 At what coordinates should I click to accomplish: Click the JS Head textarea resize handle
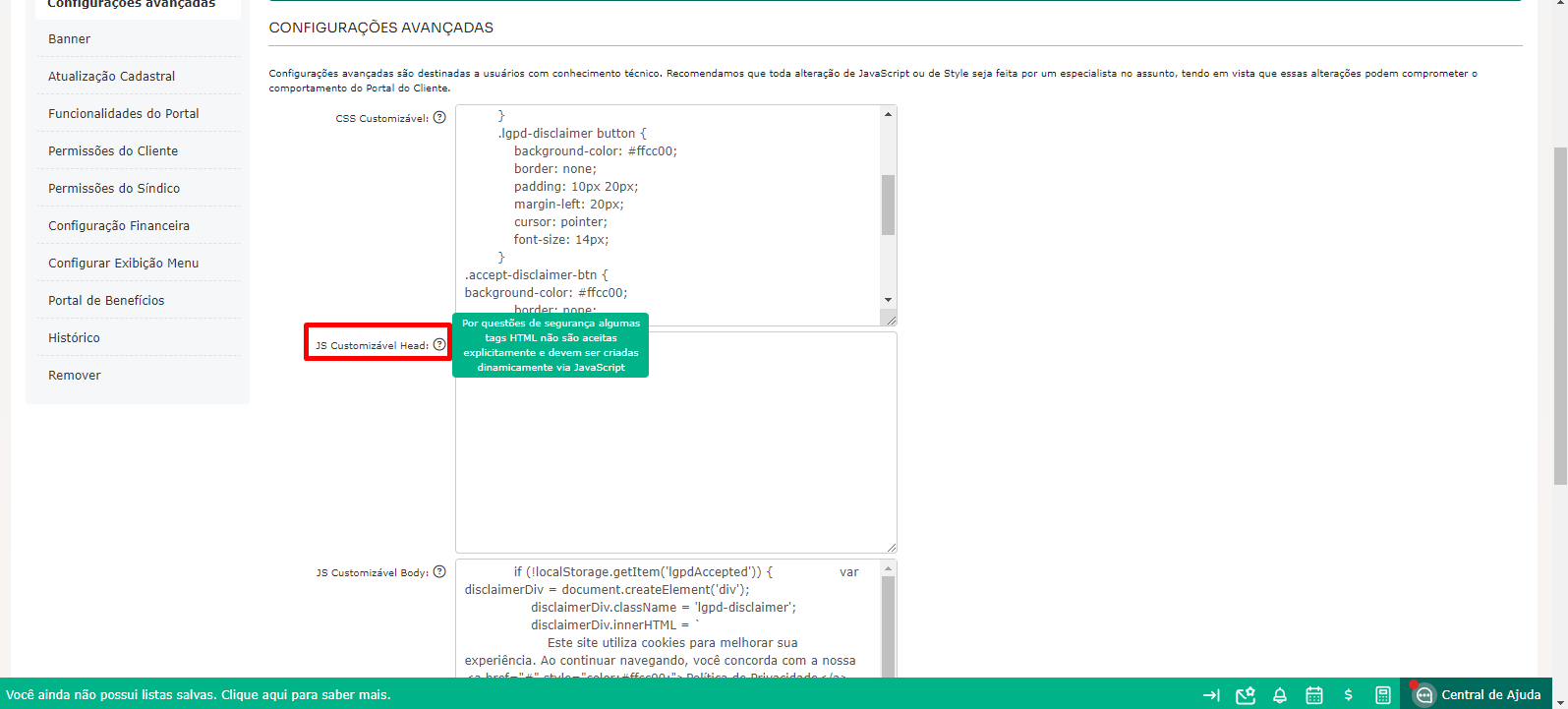point(890,546)
